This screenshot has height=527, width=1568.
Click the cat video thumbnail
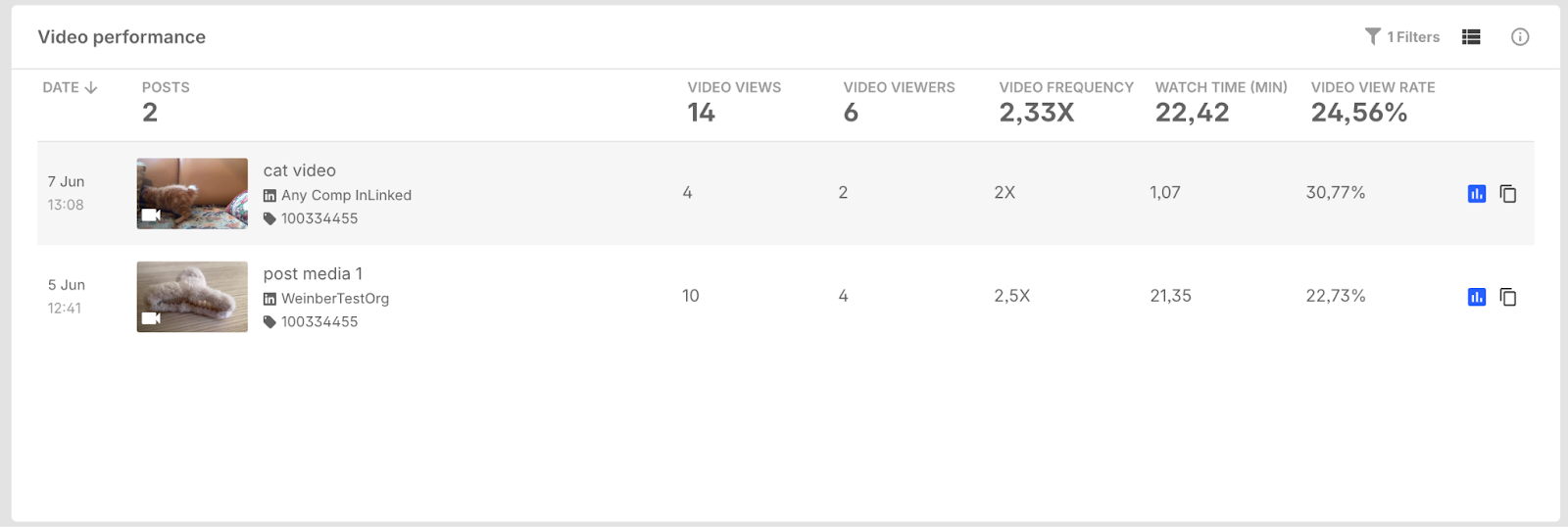coord(192,193)
